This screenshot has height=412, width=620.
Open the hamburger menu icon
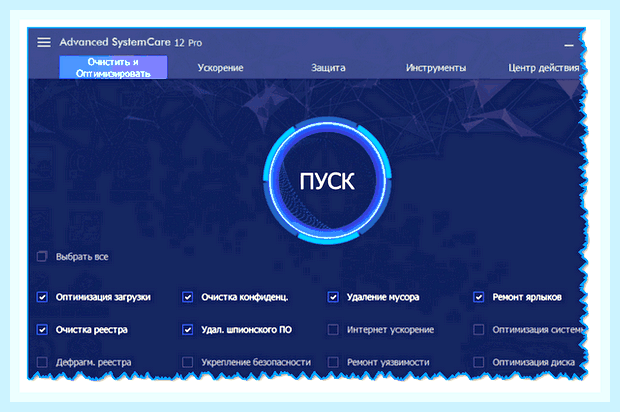coord(44,42)
